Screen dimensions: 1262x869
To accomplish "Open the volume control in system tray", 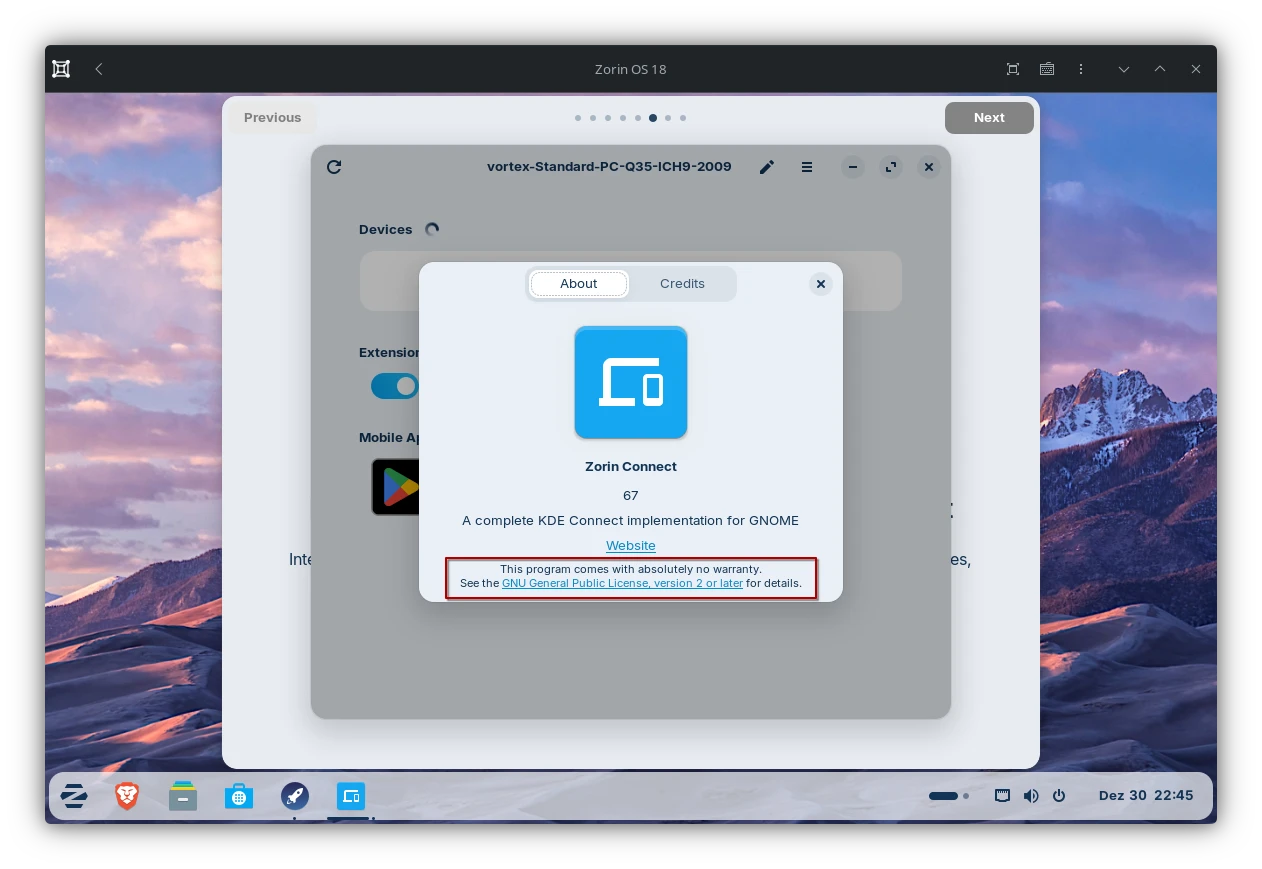I will (x=1031, y=796).
